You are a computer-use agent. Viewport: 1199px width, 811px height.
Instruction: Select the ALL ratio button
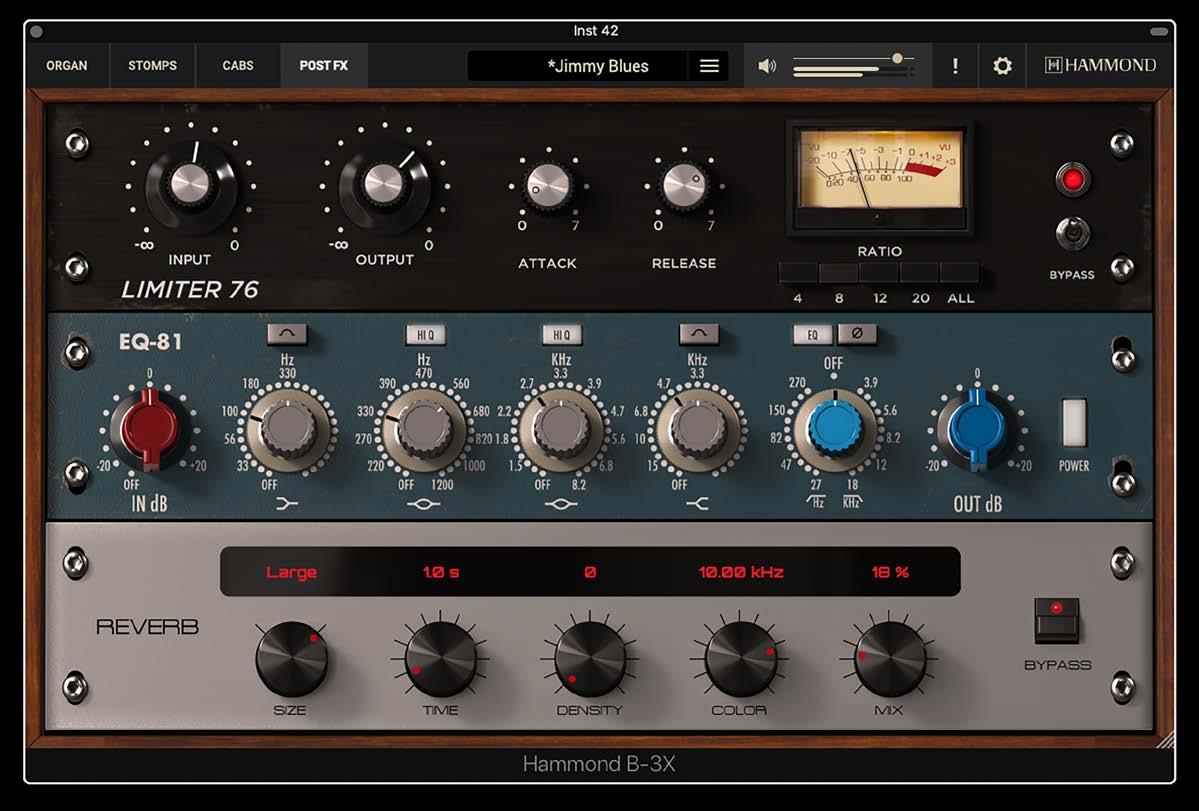(960, 274)
